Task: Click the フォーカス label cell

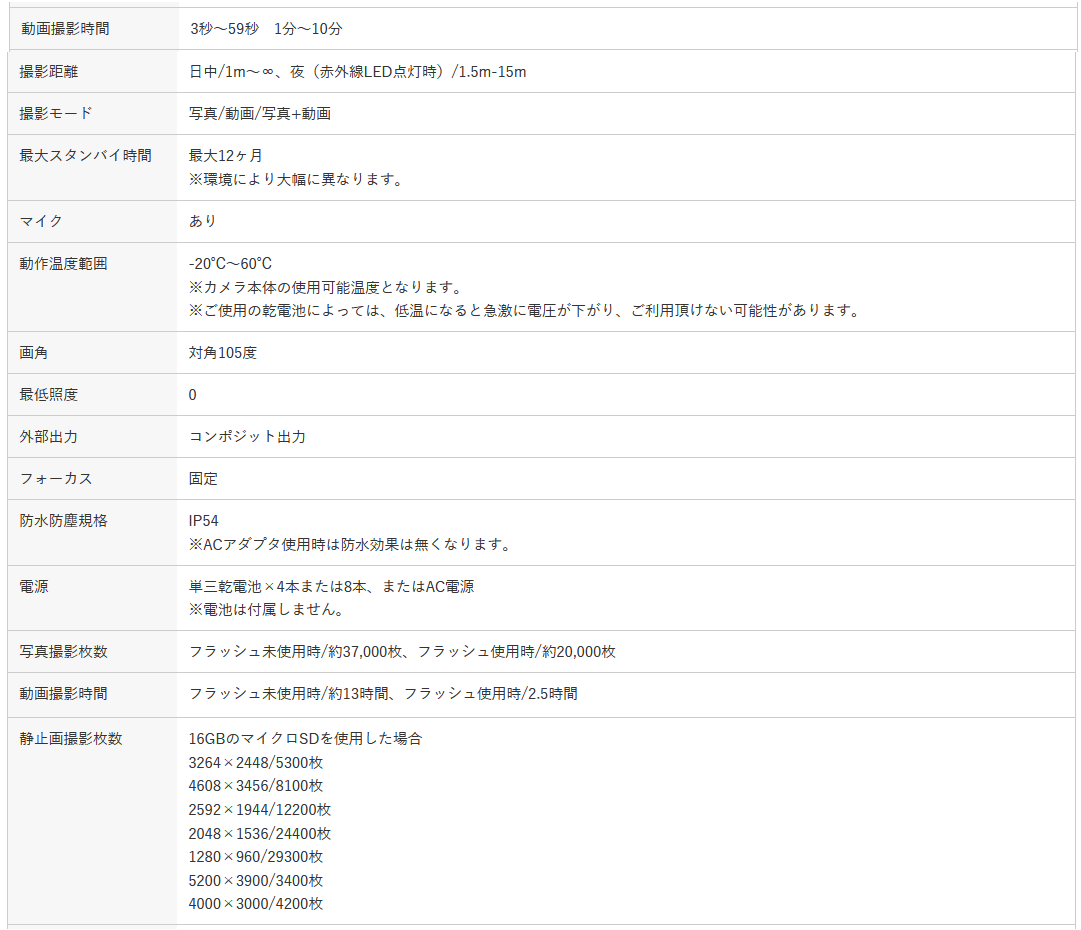Action: [56, 479]
